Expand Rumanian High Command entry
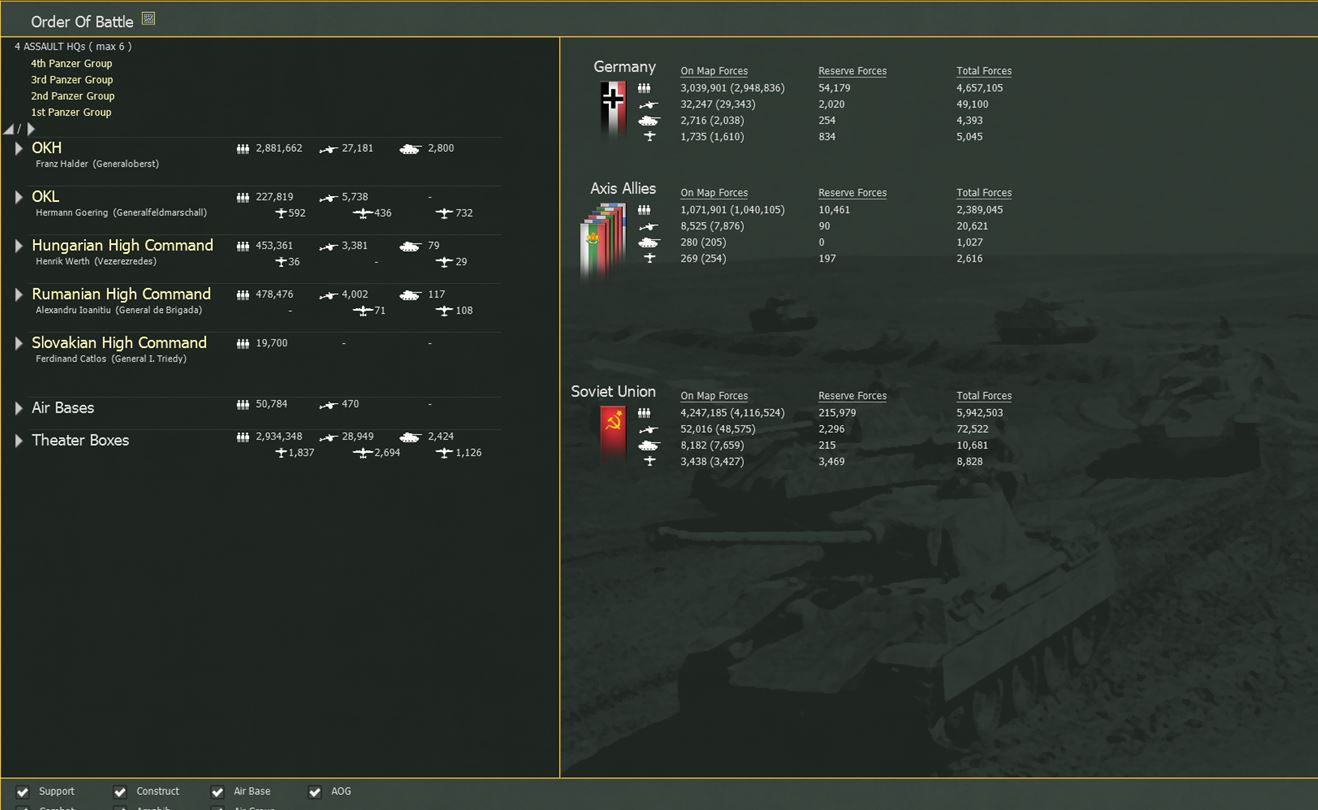 18,295
